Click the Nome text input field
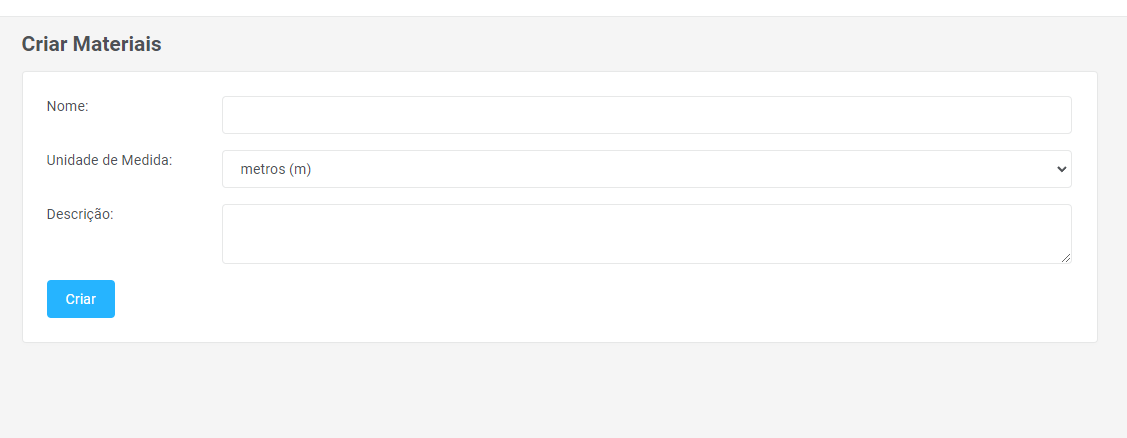The image size is (1127, 438). pos(646,115)
